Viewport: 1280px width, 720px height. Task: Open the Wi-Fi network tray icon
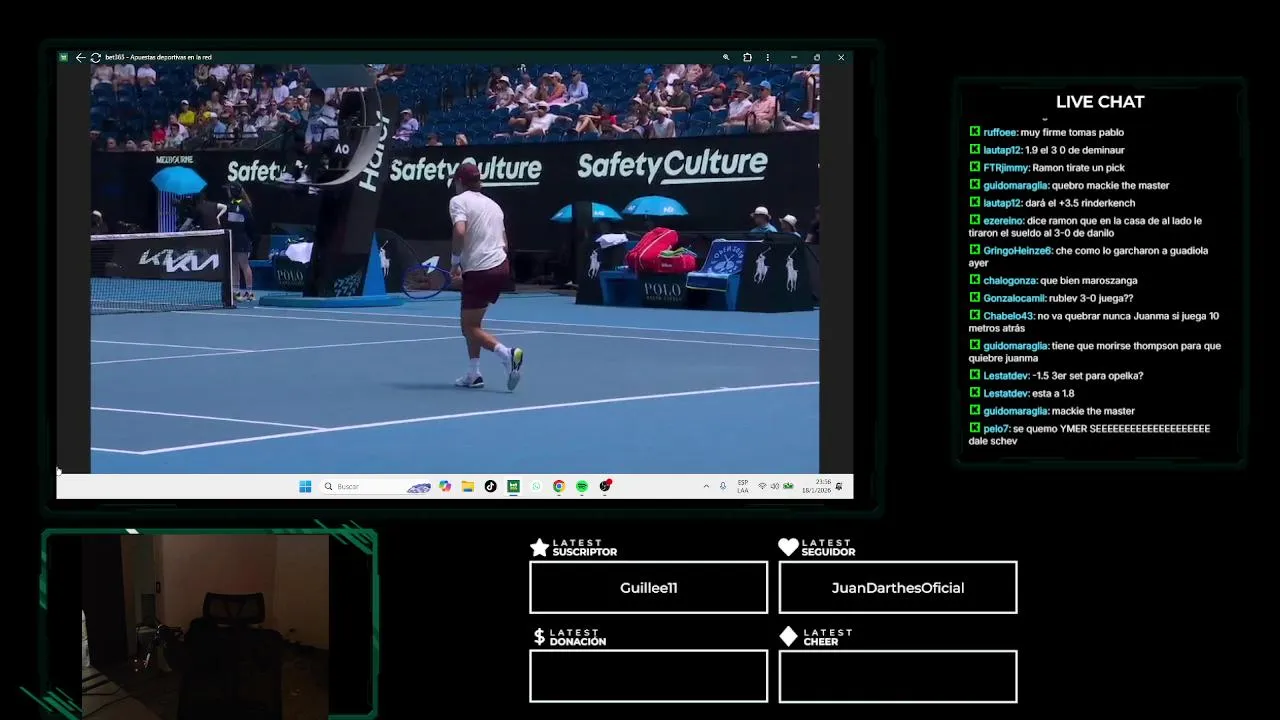click(762, 487)
